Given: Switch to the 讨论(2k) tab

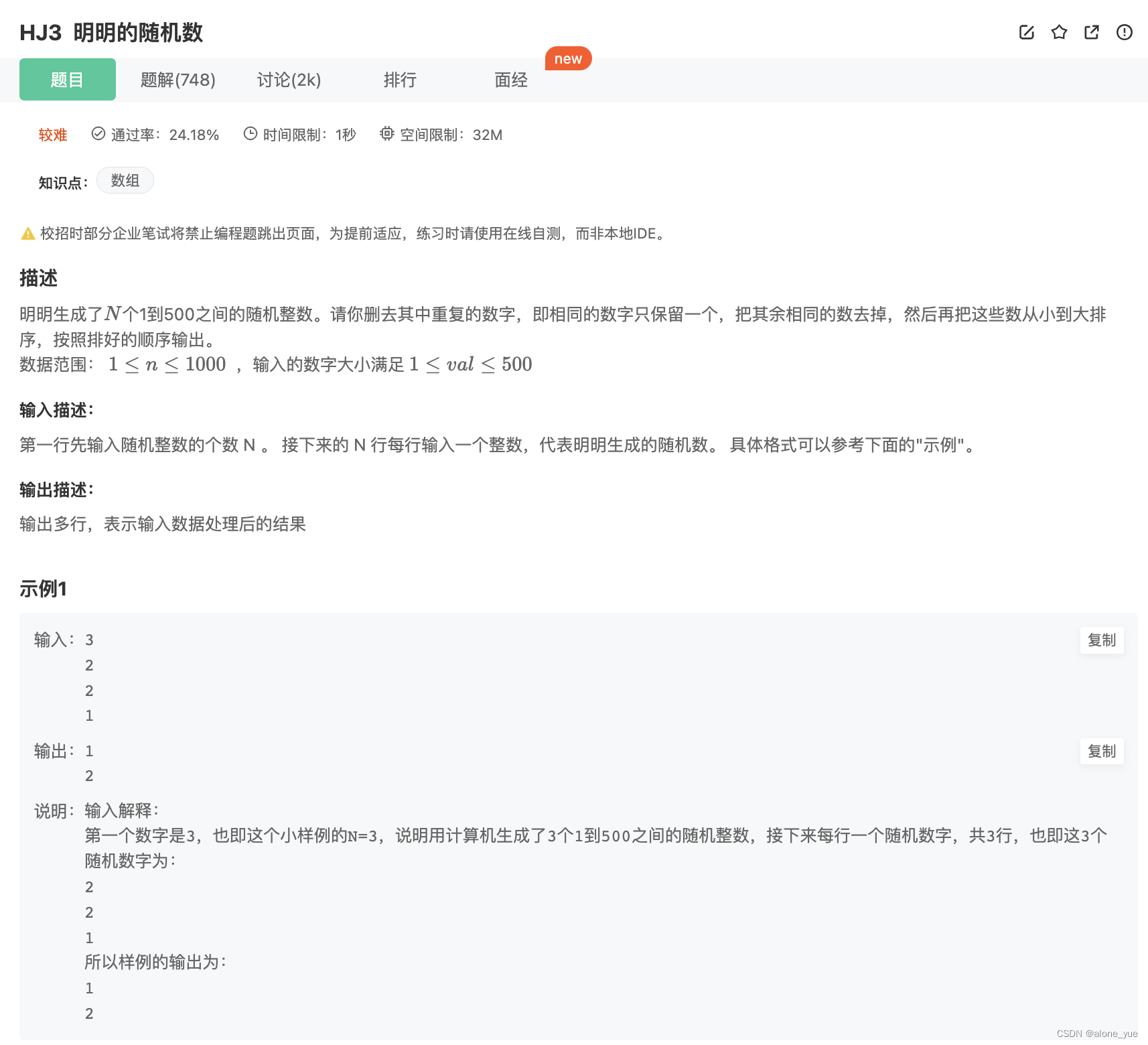Looking at the screenshot, I should pos(289,80).
